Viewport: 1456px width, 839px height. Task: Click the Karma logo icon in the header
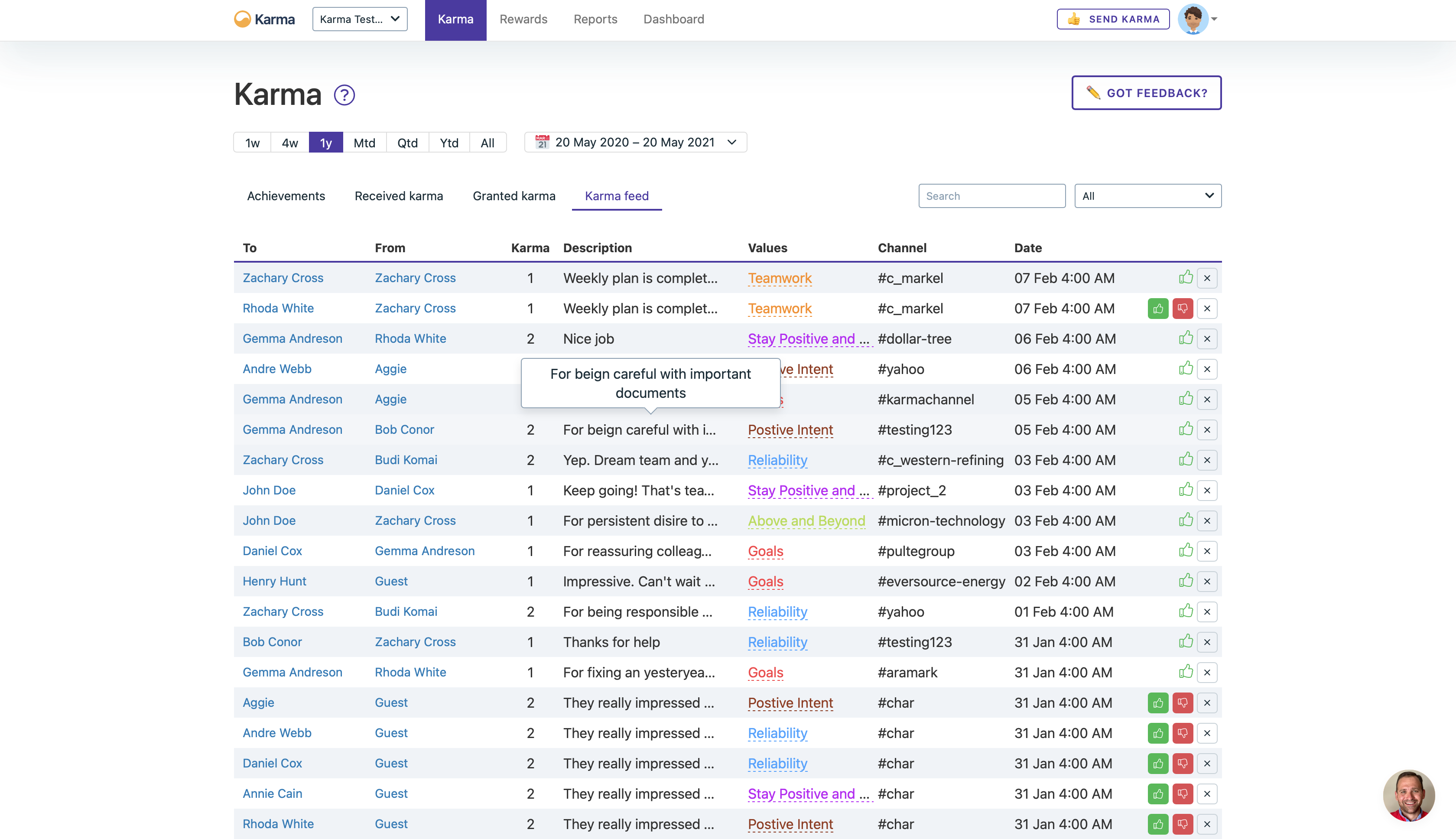243,19
